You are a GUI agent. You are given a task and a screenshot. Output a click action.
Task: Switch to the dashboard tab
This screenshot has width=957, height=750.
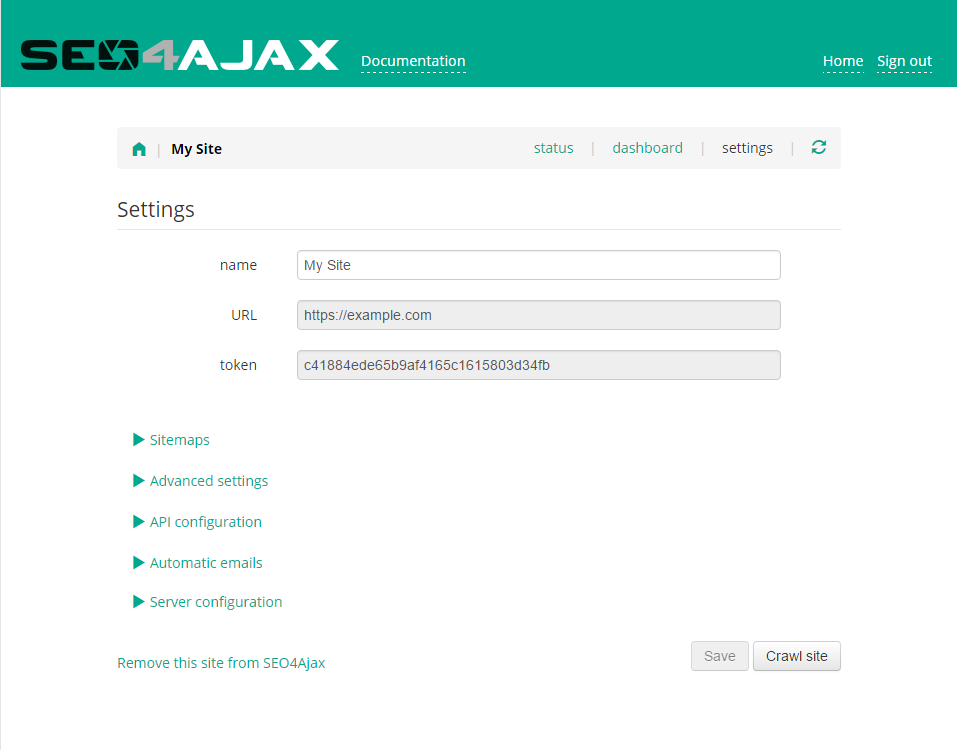click(647, 147)
